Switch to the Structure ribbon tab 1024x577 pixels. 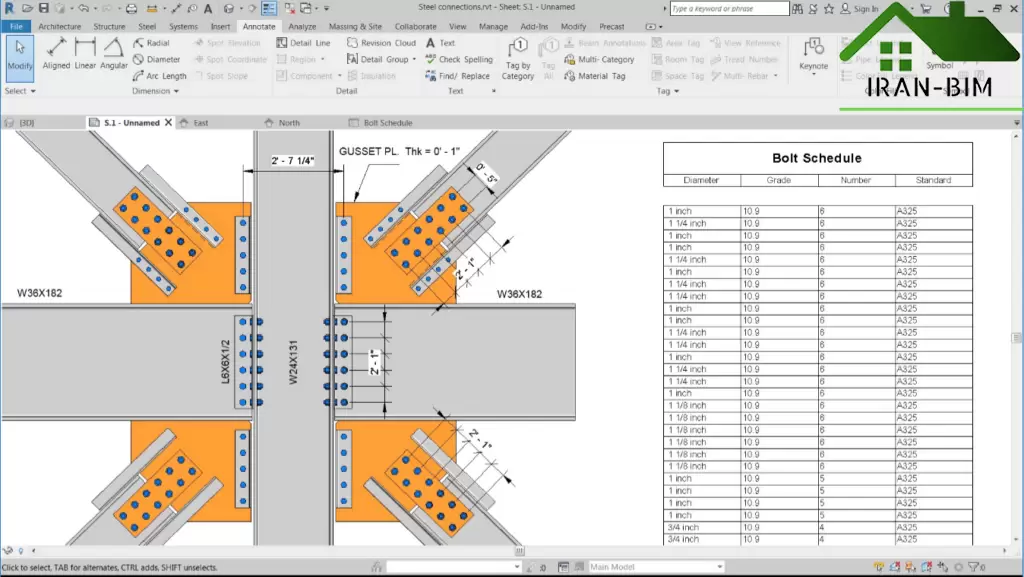[x=109, y=27]
